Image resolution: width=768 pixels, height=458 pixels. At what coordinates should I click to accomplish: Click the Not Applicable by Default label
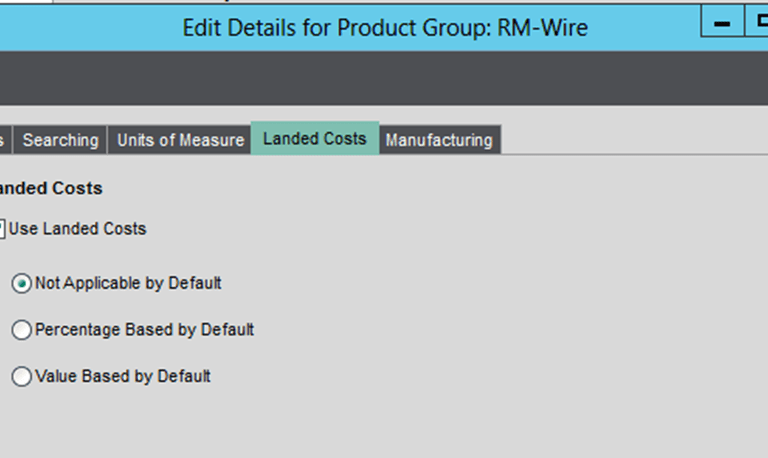128,283
